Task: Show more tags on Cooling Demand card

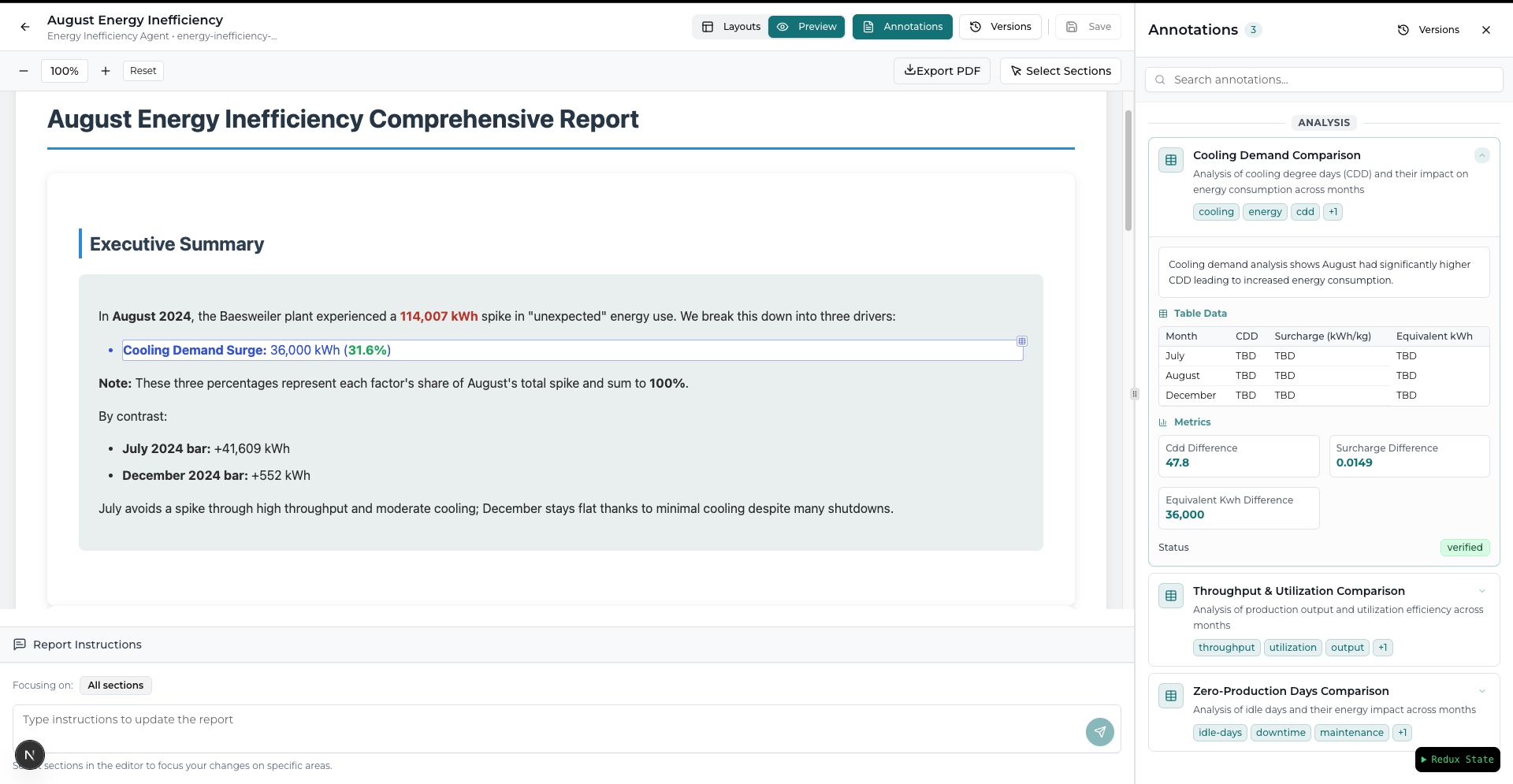Action: tap(1333, 212)
